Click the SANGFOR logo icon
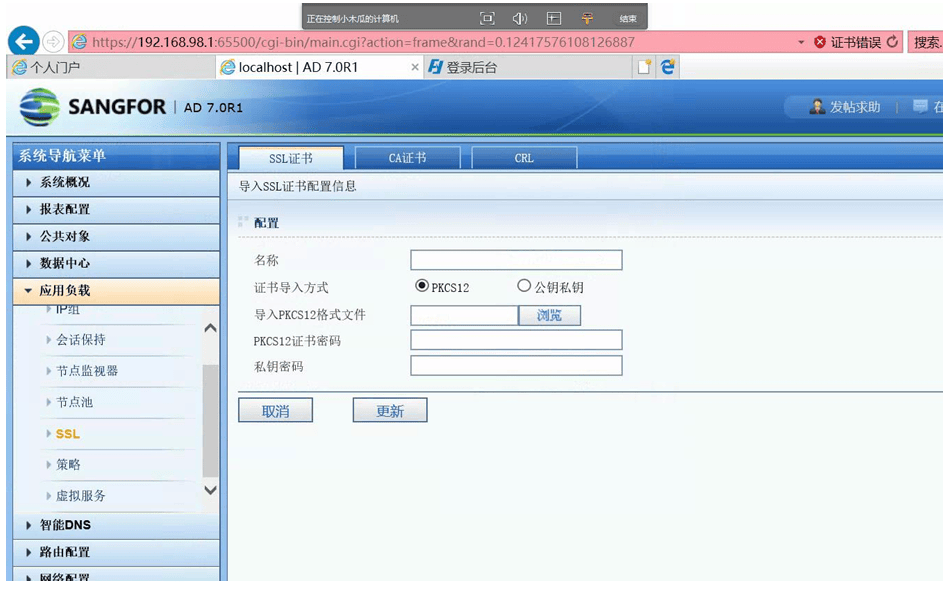 pos(36,106)
